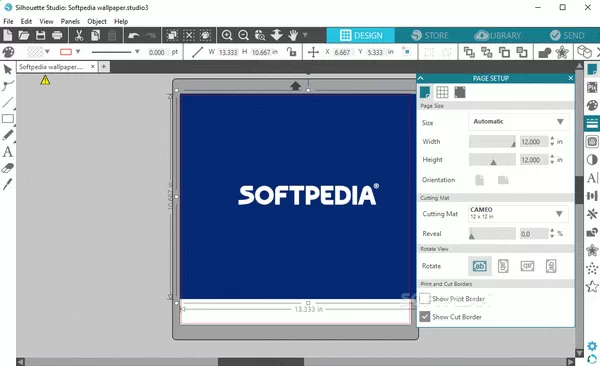This screenshot has height=366, width=600.
Task: Adjust the Height slider
Action: click(x=492, y=160)
